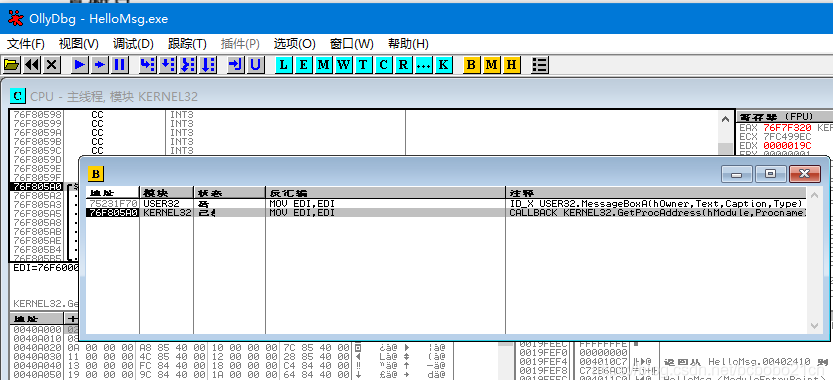Open the 帮助(H) menu

tap(408, 44)
